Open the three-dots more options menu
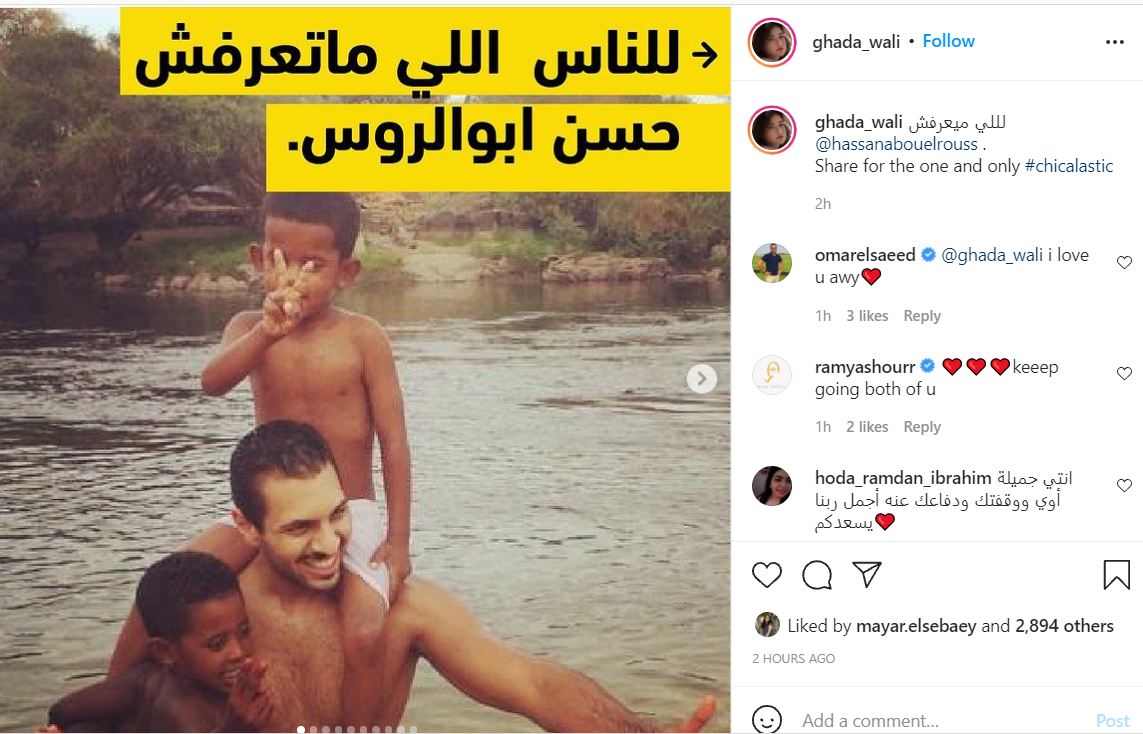1143x734 pixels. (1115, 42)
